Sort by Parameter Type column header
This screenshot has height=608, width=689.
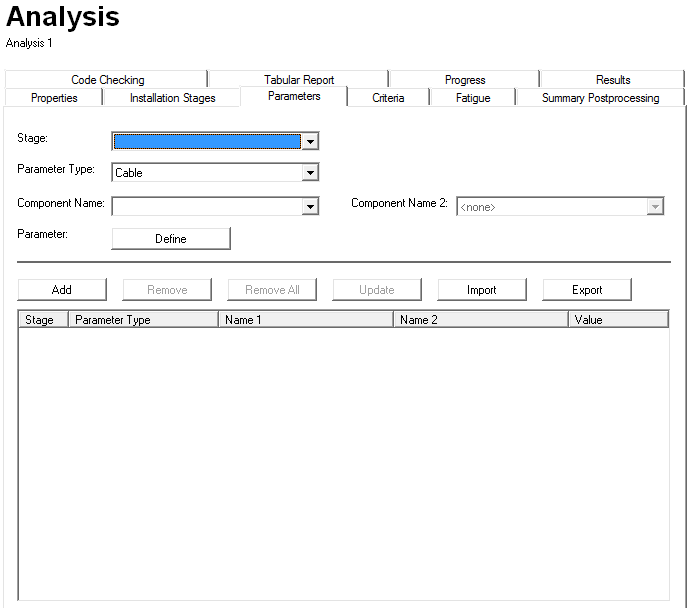pyautogui.click(x=142, y=320)
